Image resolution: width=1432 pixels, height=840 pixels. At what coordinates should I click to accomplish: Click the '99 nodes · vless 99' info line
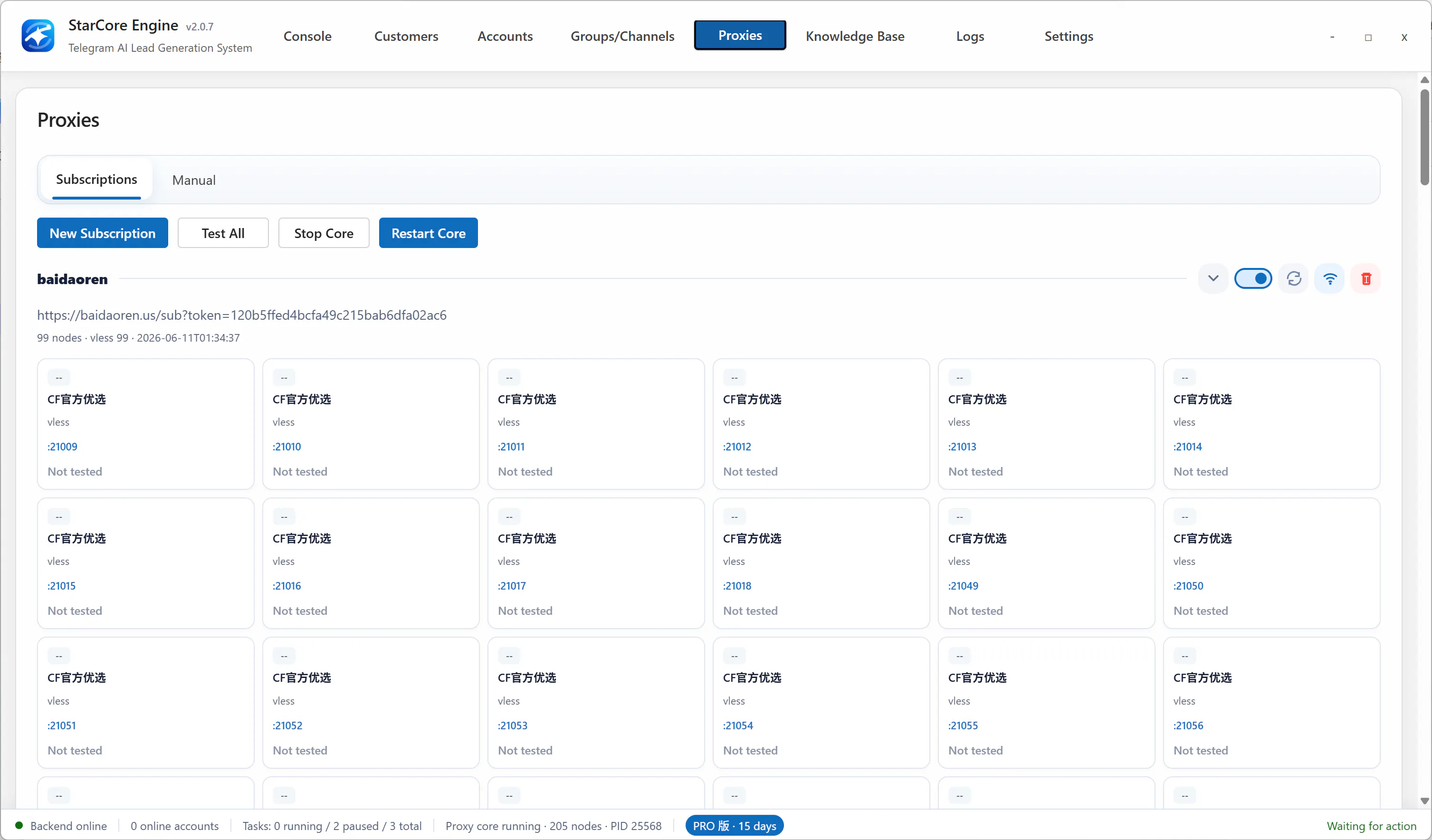139,338
